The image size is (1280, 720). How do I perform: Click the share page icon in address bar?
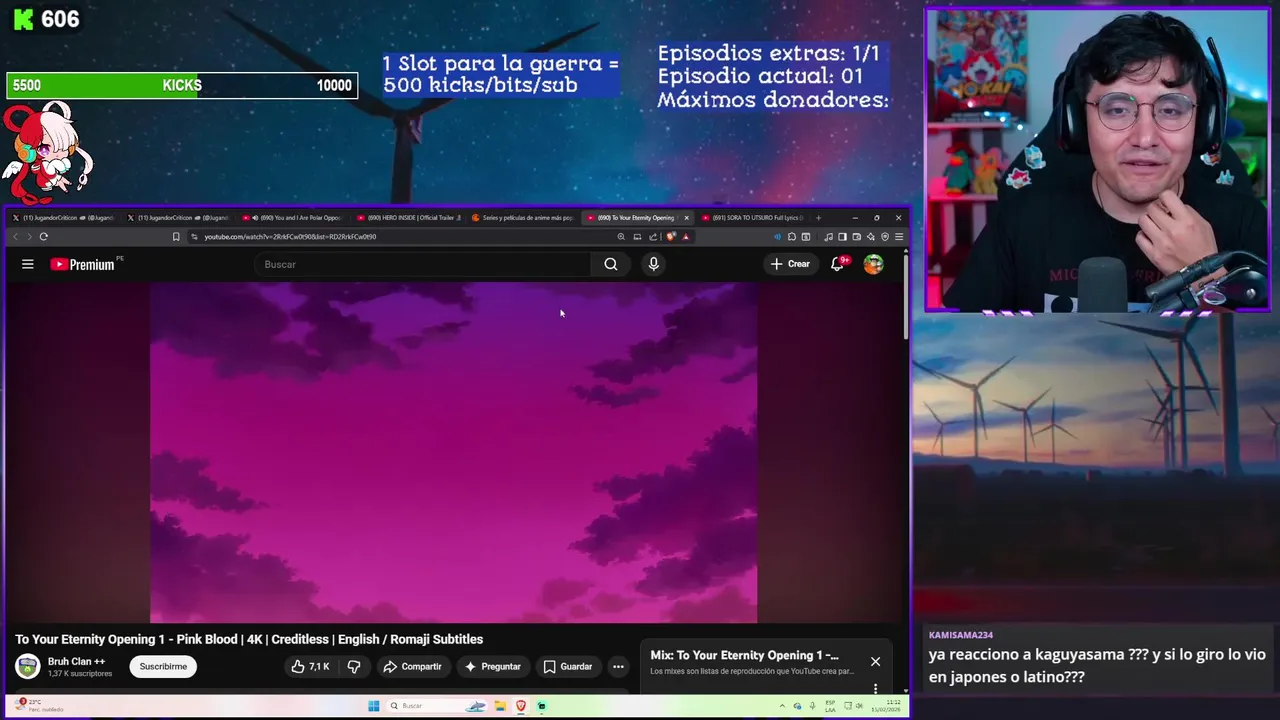click(653, 237)
